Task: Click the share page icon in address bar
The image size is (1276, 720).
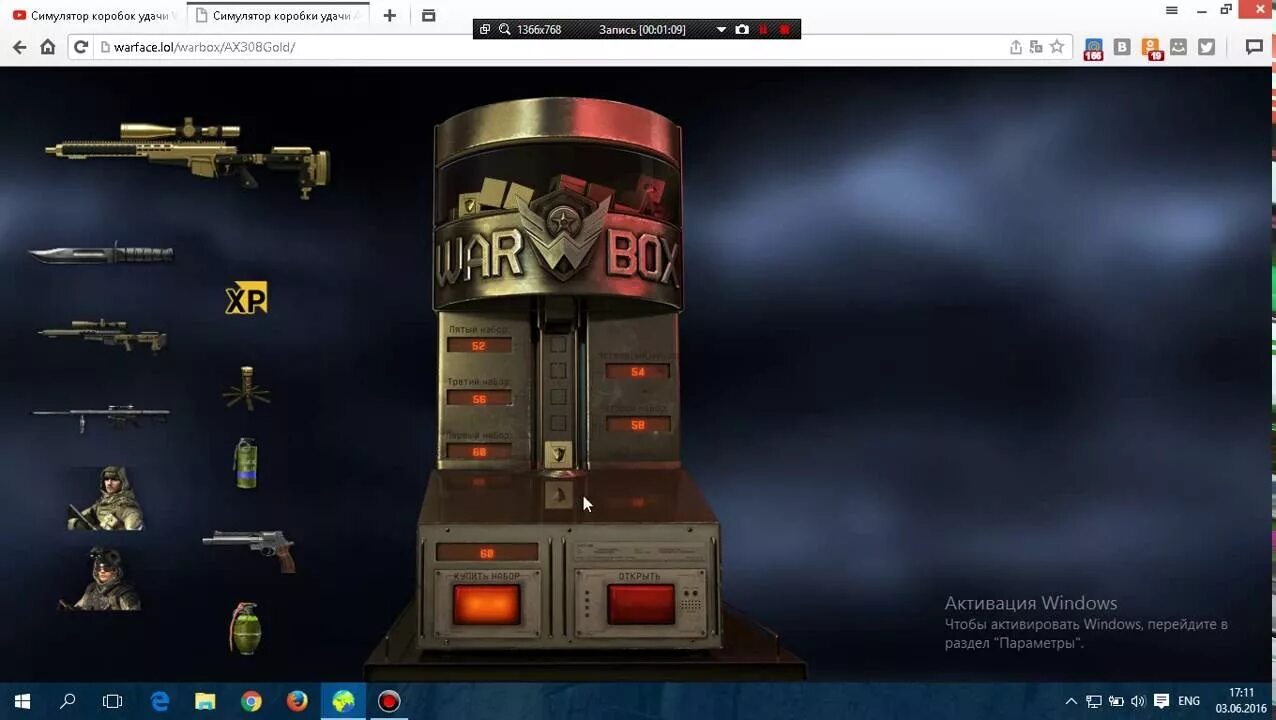Action: point(1016,47)
